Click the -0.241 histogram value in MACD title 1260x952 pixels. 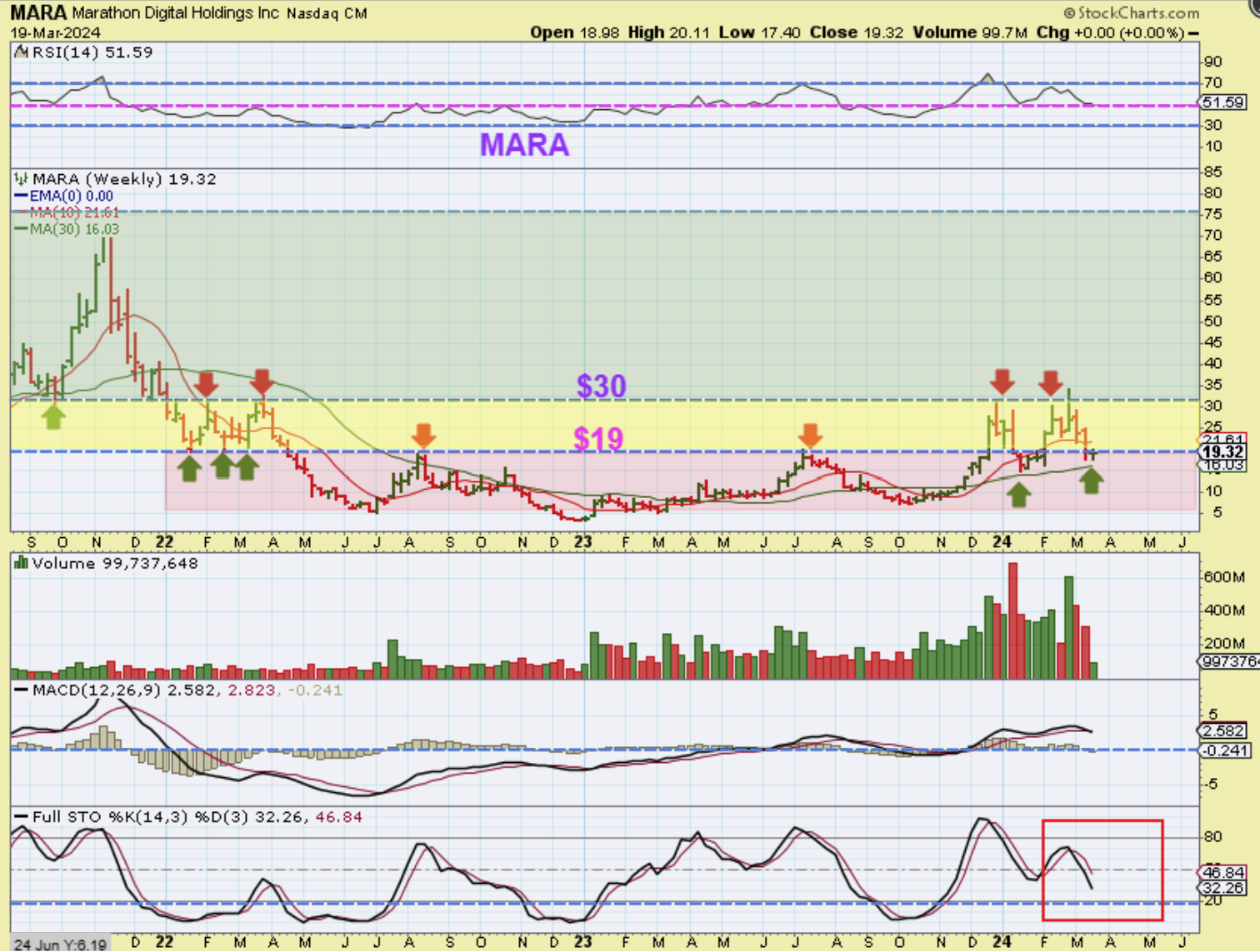pos(314,690)
